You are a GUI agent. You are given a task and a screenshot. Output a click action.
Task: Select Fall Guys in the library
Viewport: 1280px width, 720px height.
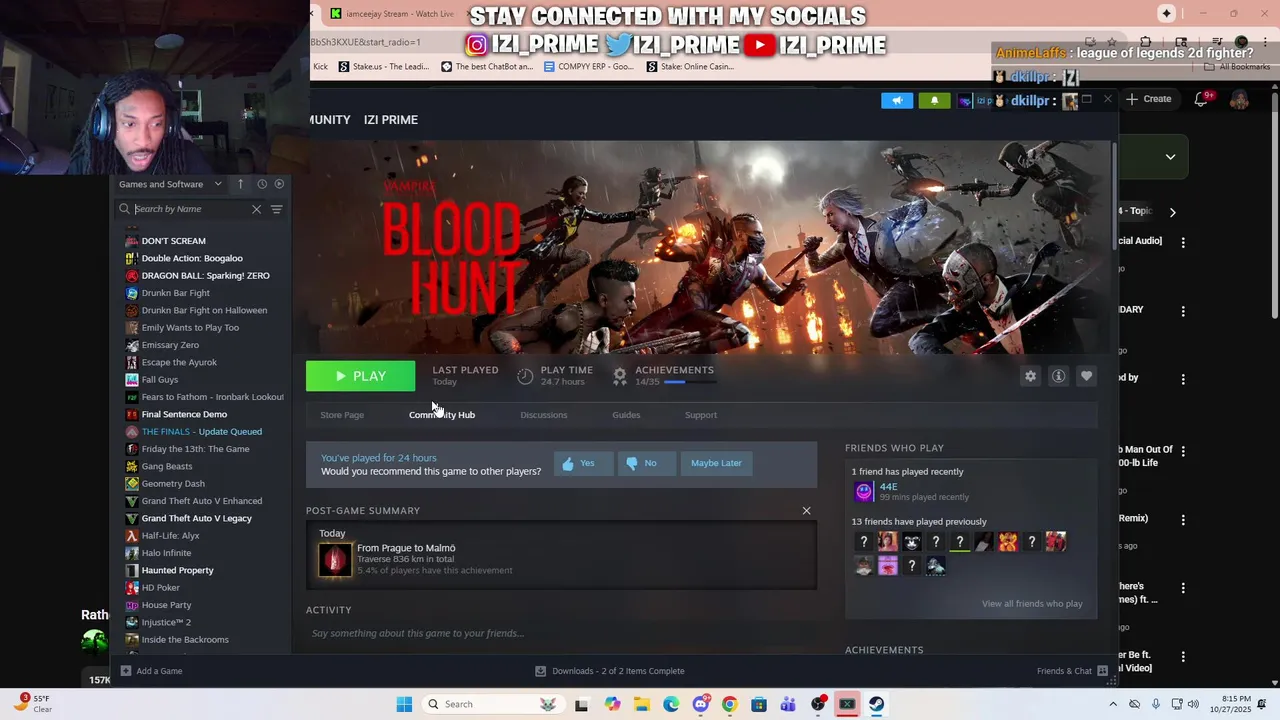point(160,380)
